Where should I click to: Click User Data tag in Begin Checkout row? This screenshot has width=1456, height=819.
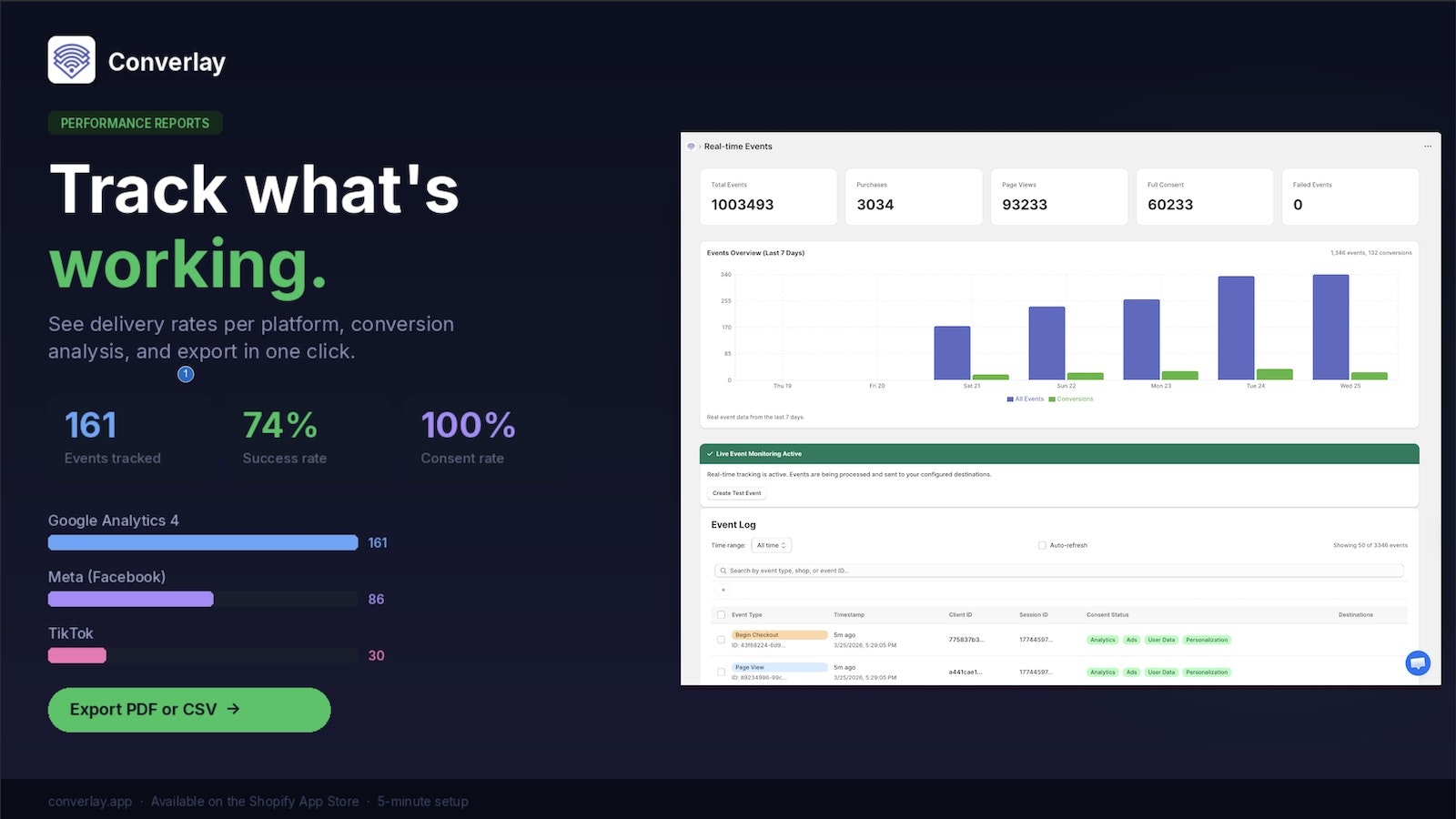pos(1161,640)
